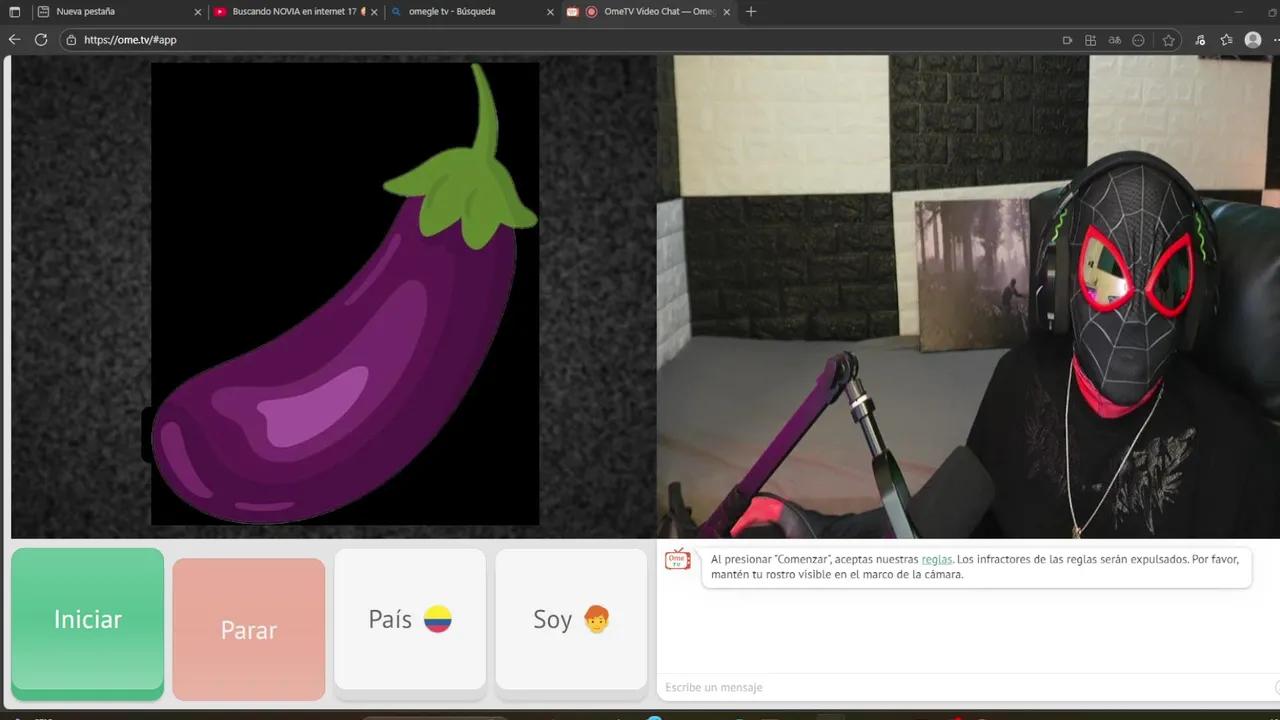
Task: Click the Parar button
Action: point(249,630)
